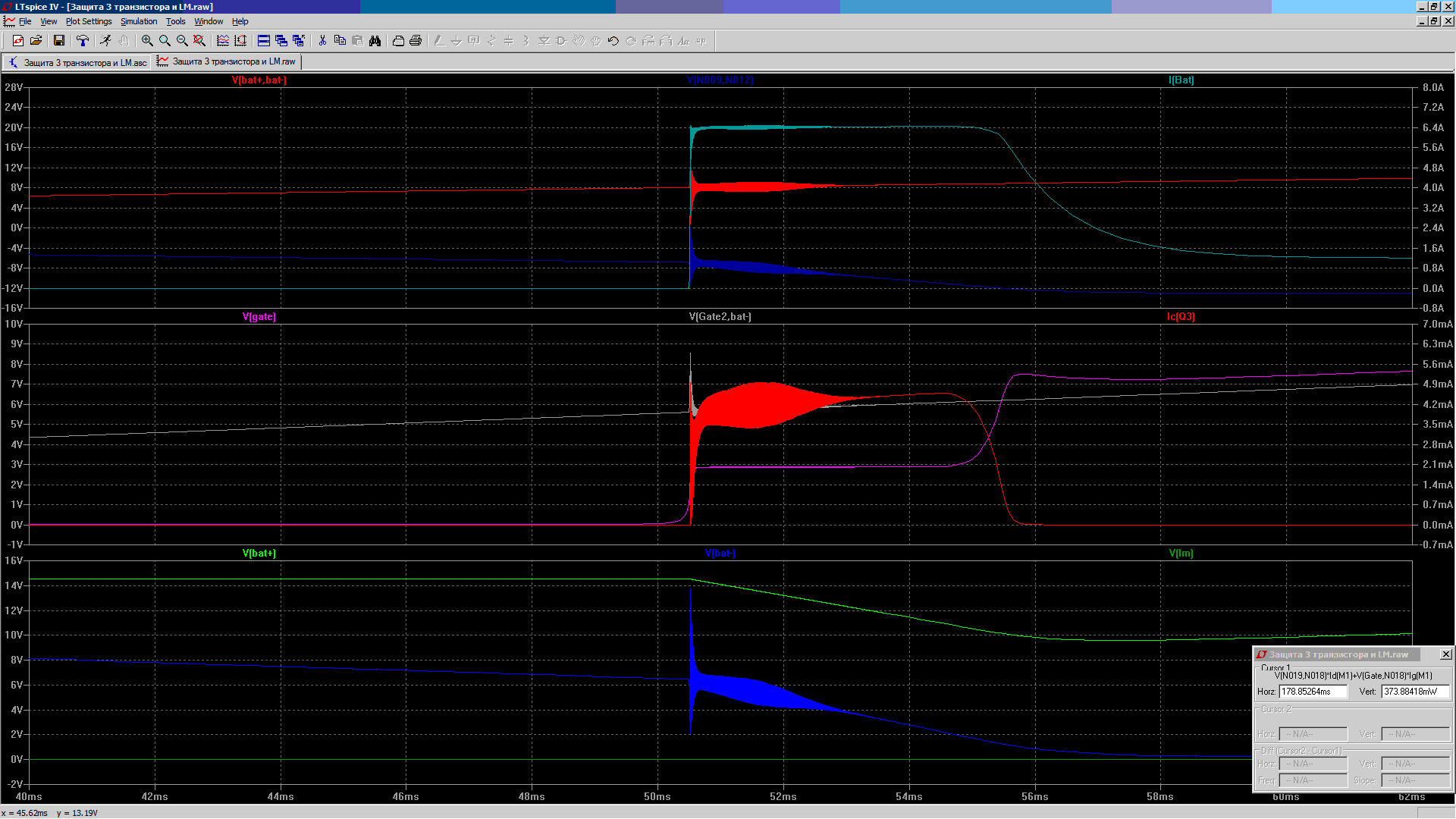Click the Find binoculars icon
The height and width of the screenshot is (819, 1456).
pyautogui.click(x=375, y=41)
